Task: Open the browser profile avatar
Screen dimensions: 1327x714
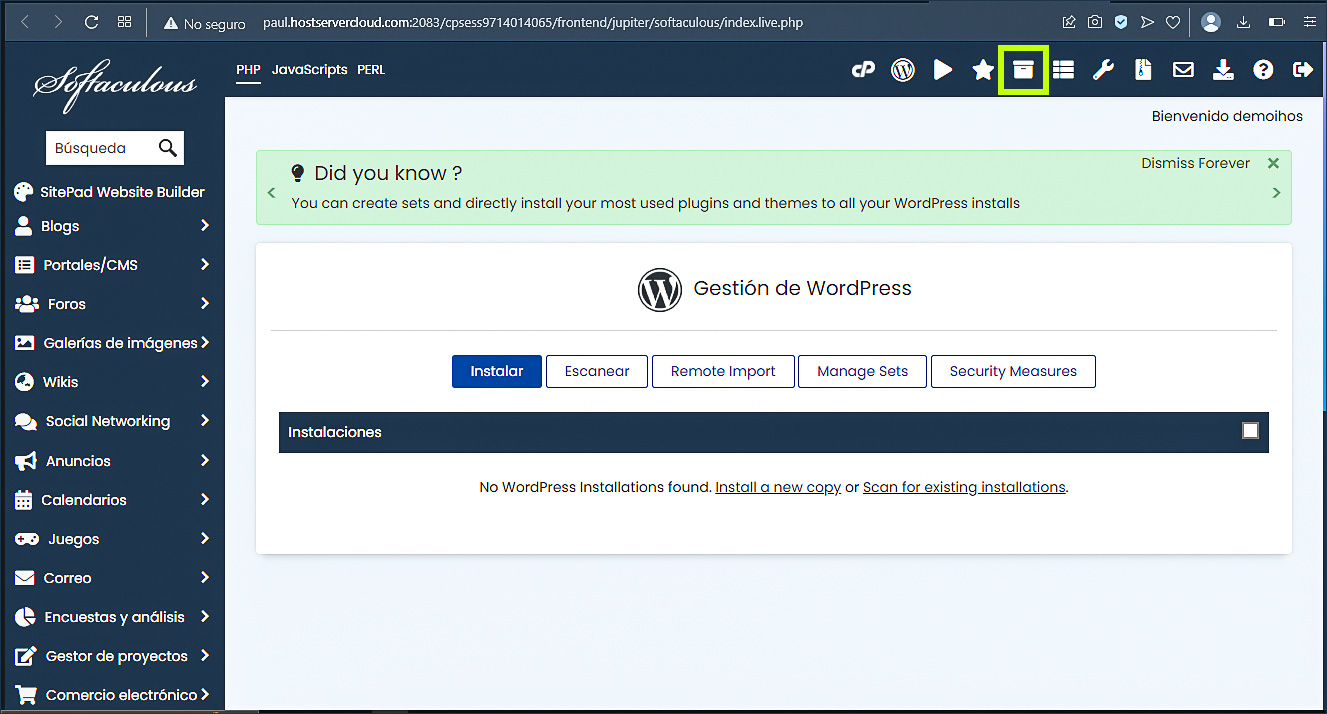Action: point(1211,22)
